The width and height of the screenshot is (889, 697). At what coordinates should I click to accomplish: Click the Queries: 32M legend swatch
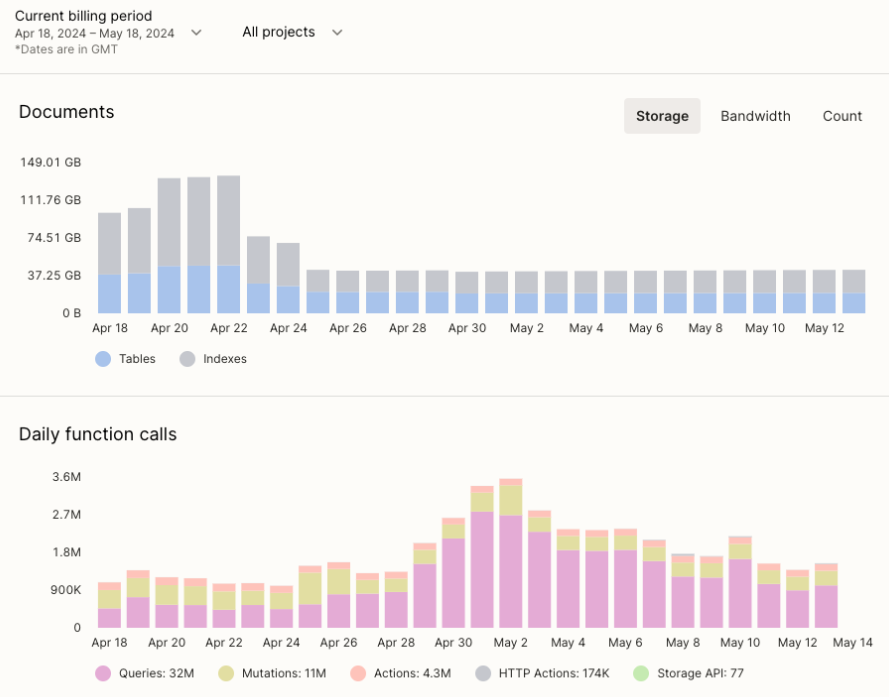click(103, 673)
